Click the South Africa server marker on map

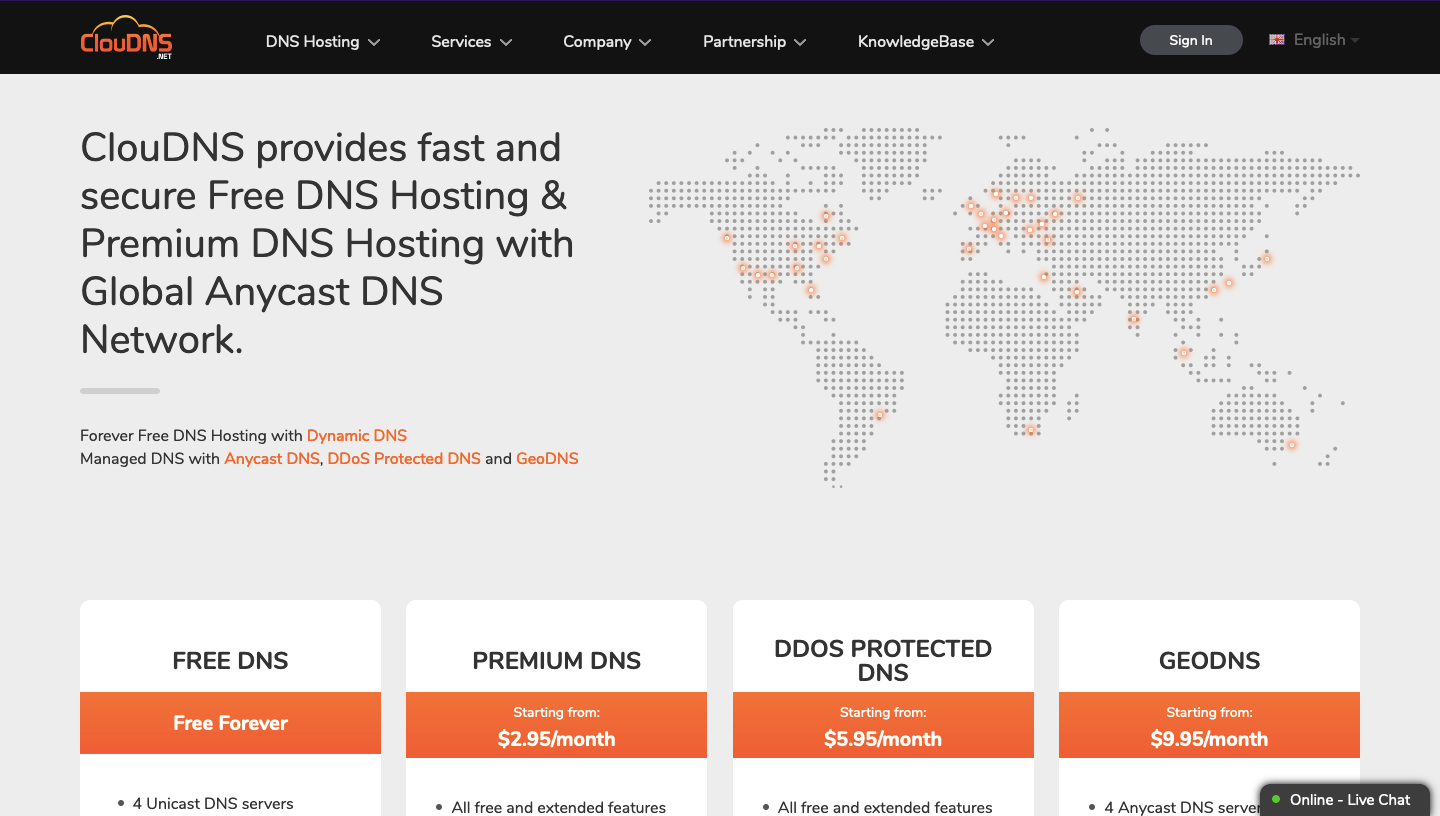pyautogui.click(x=1031, y=431)
